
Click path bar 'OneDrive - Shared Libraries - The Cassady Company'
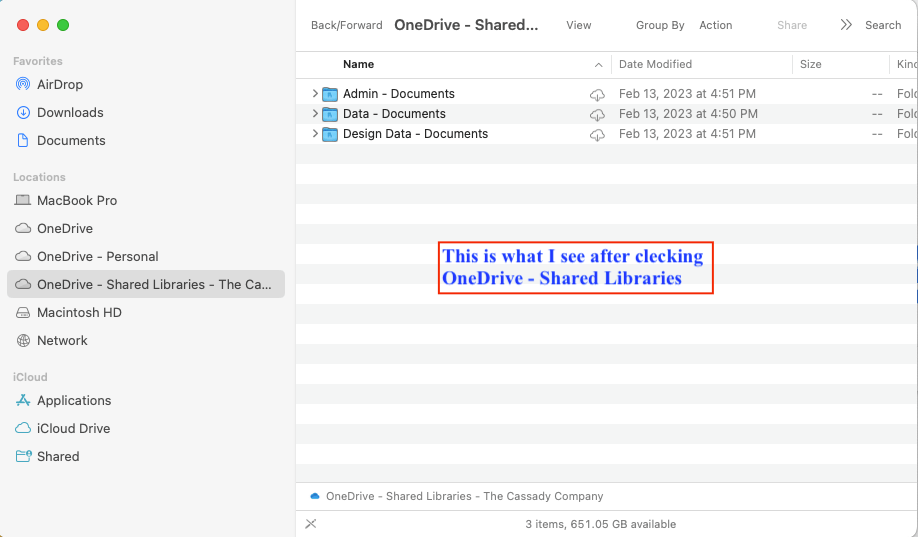[x=464, y=496]
